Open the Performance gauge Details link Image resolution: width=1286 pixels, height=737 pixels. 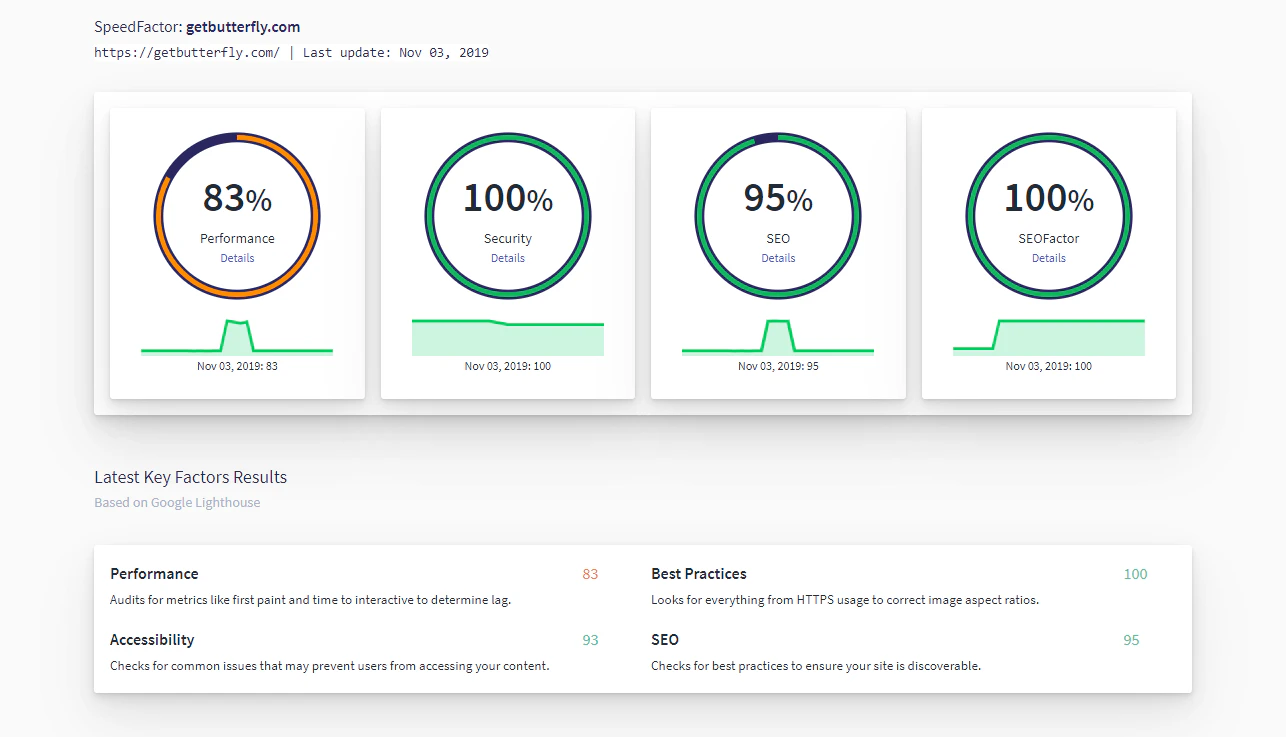click(237, 258)
